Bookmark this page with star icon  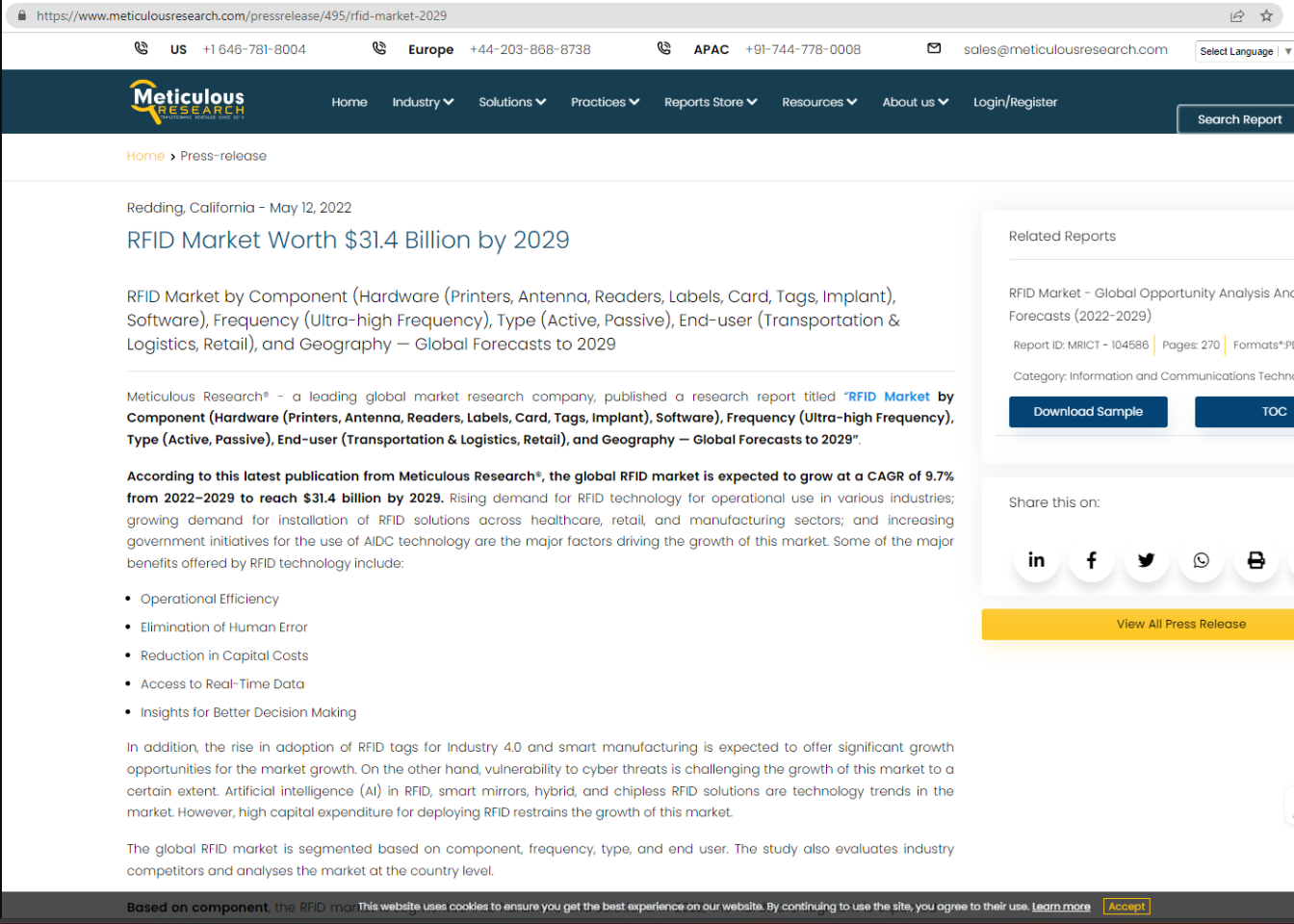pyautogui.click(x=1266, y=15)
